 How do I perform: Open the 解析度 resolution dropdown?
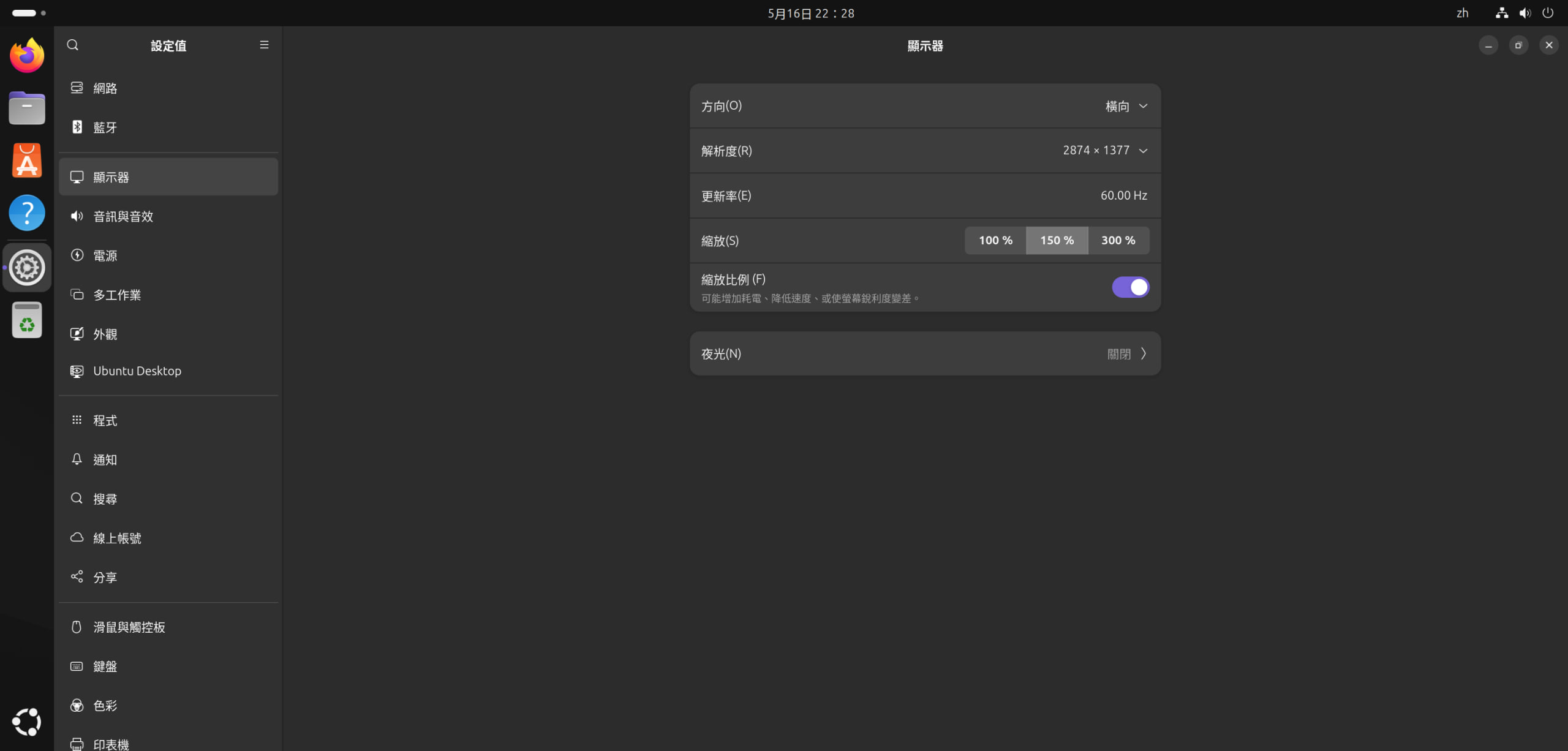click(1105, 151)
